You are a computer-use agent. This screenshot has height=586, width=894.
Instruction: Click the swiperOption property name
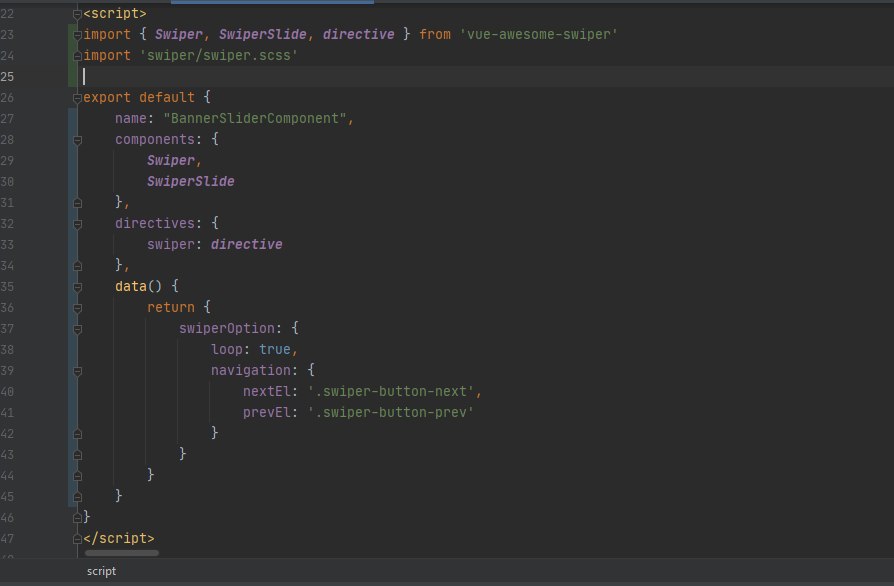227,328
